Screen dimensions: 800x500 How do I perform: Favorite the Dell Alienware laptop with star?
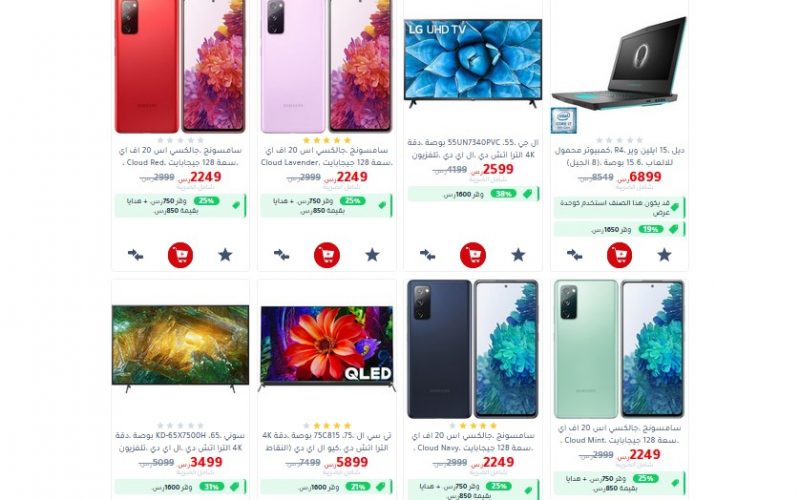pyautogui.click(x=664, y=255)
